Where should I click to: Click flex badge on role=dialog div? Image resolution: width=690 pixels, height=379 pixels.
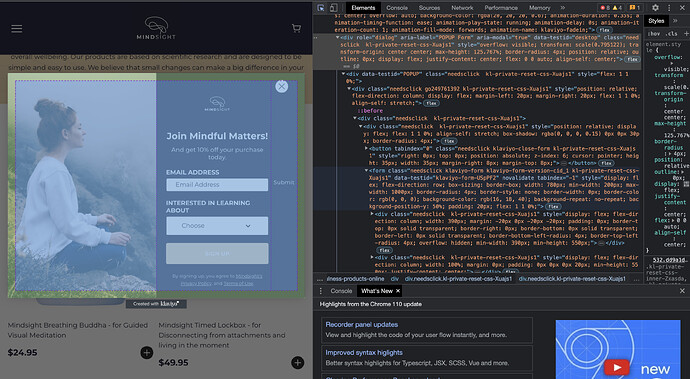633,59
